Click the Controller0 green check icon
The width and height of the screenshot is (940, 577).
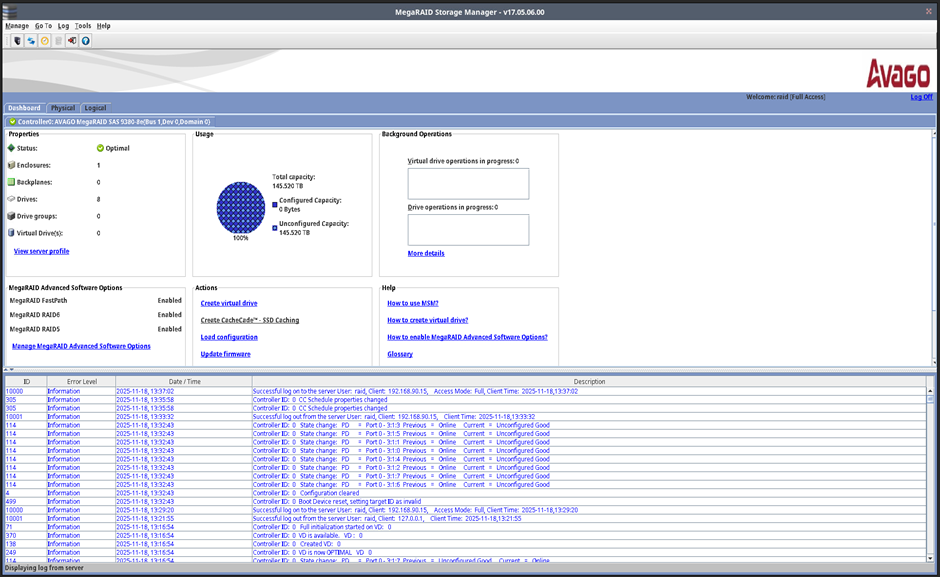click(x=11, y=121)
